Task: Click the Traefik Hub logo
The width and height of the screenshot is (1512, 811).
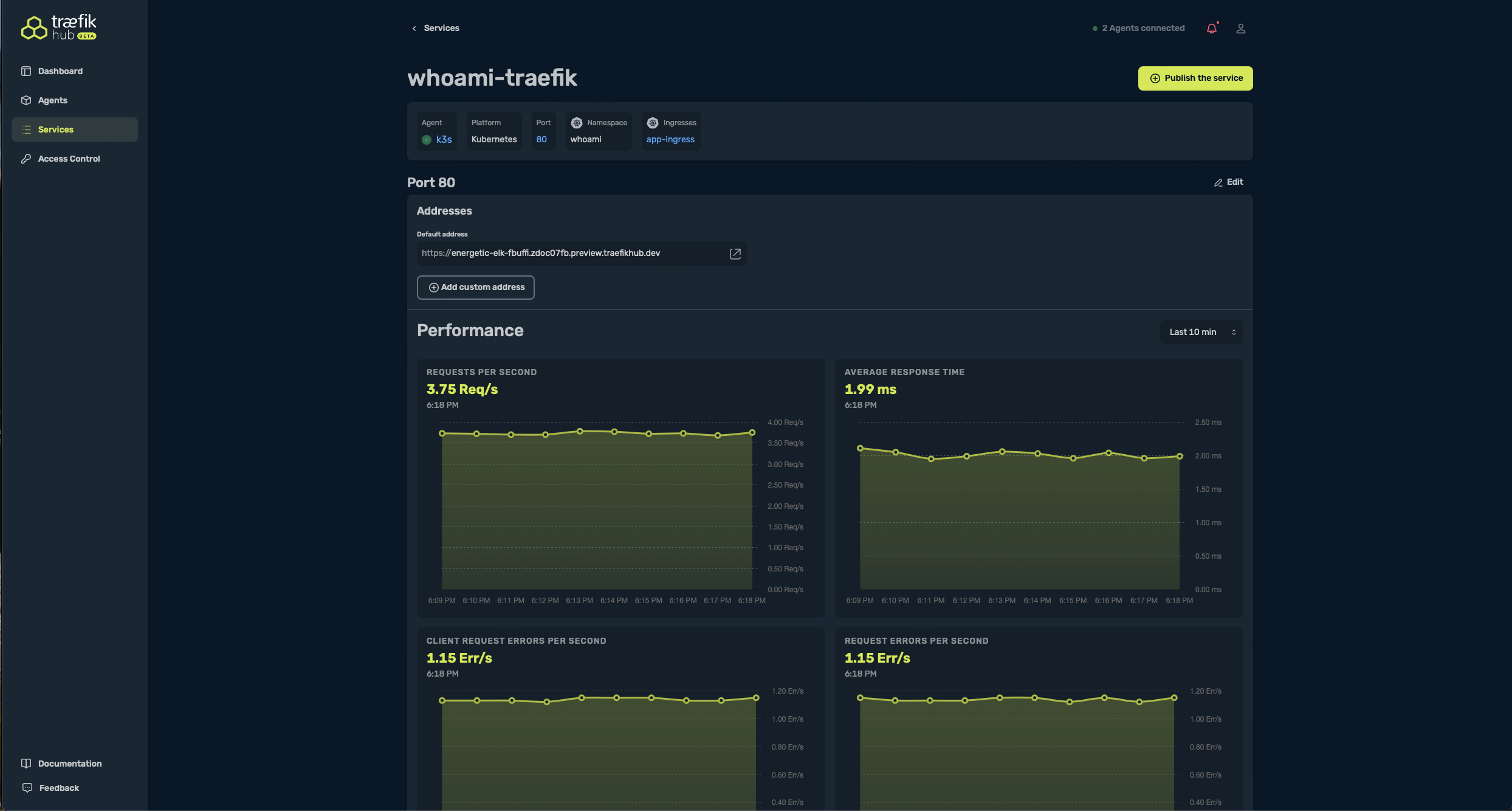Action: pos(59,28)
